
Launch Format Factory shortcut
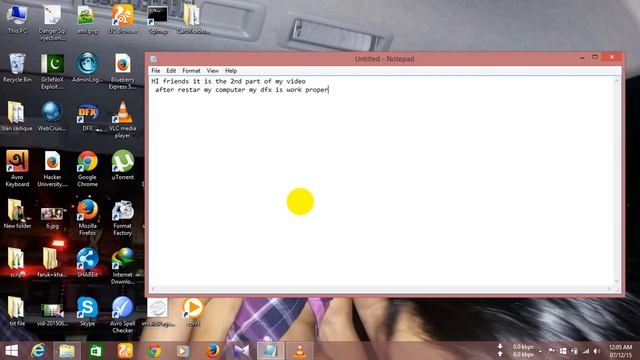pos(122,217)
